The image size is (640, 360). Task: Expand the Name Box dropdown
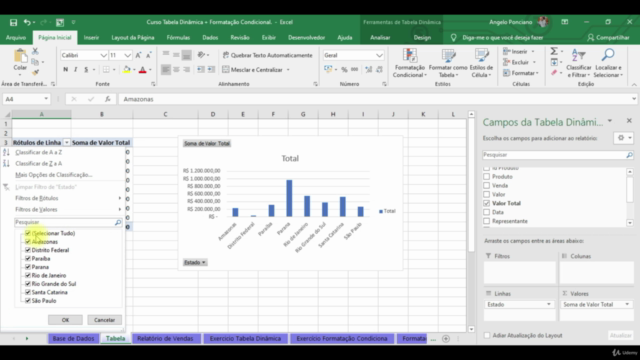(x=46, y=99)
